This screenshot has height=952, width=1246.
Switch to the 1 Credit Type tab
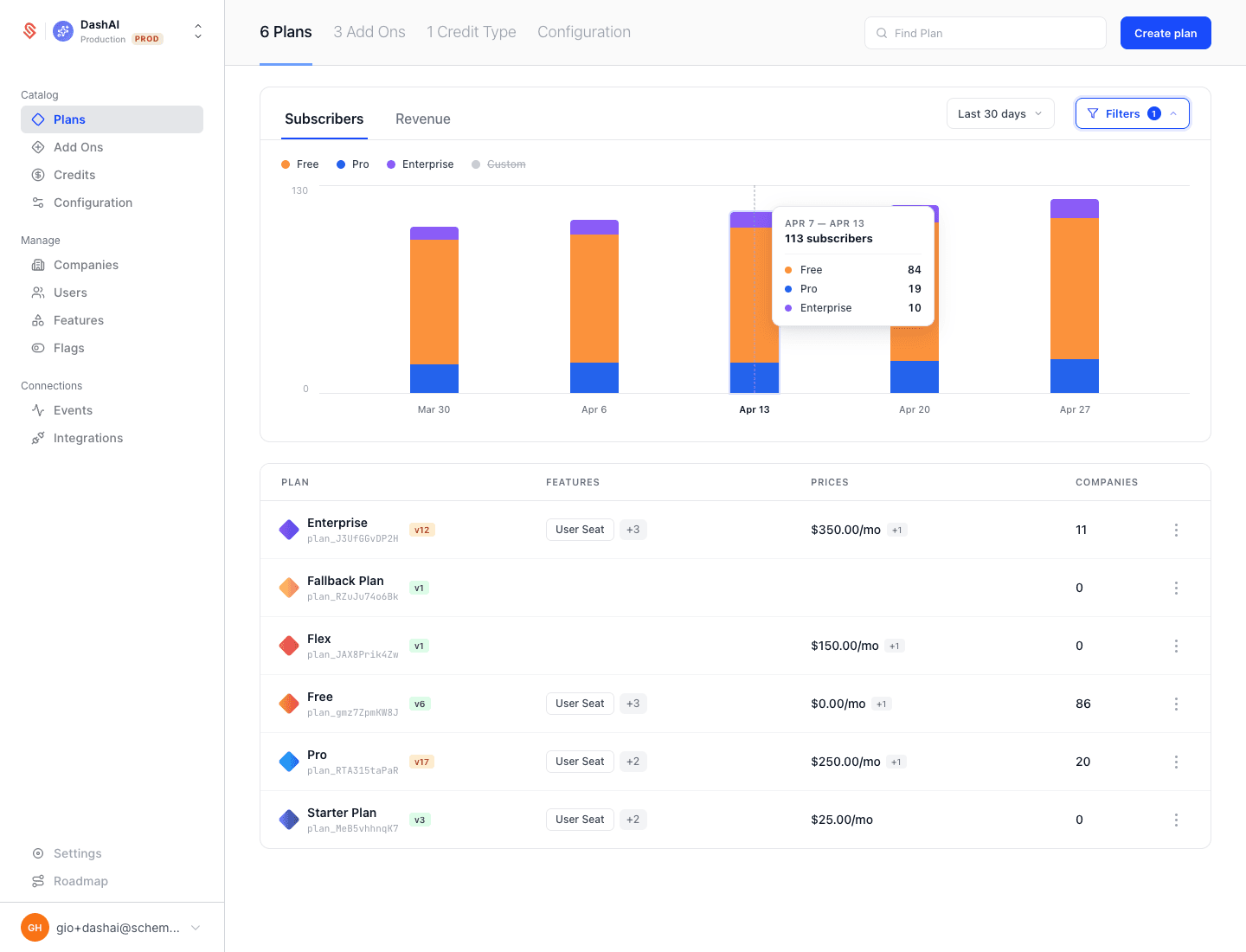[472, 32]
